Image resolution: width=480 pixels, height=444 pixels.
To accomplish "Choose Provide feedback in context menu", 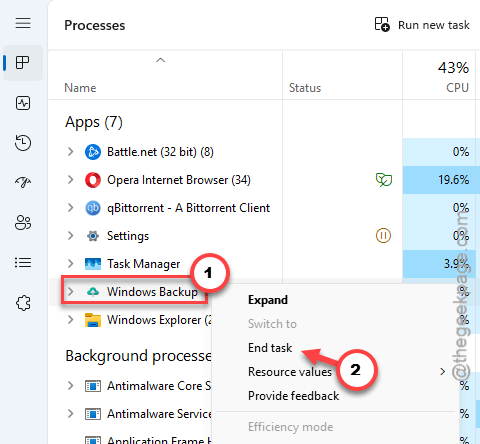I will (x=293, y=396).
